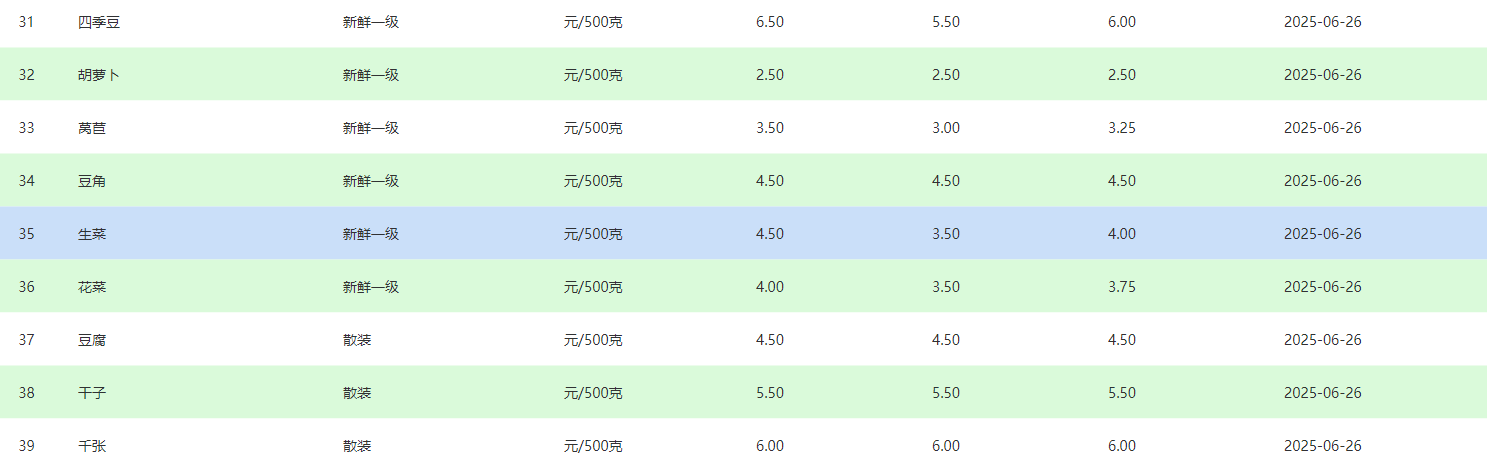
Task: Click the 3.75 average price of 花菜
Action: [1122, 287]
